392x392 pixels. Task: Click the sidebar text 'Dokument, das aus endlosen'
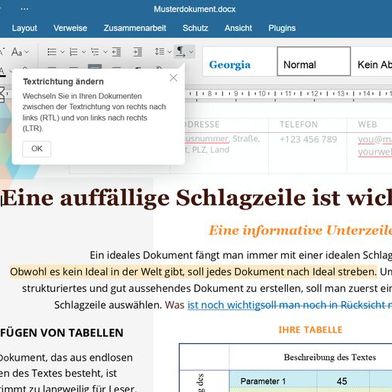[x=66, y=358]
